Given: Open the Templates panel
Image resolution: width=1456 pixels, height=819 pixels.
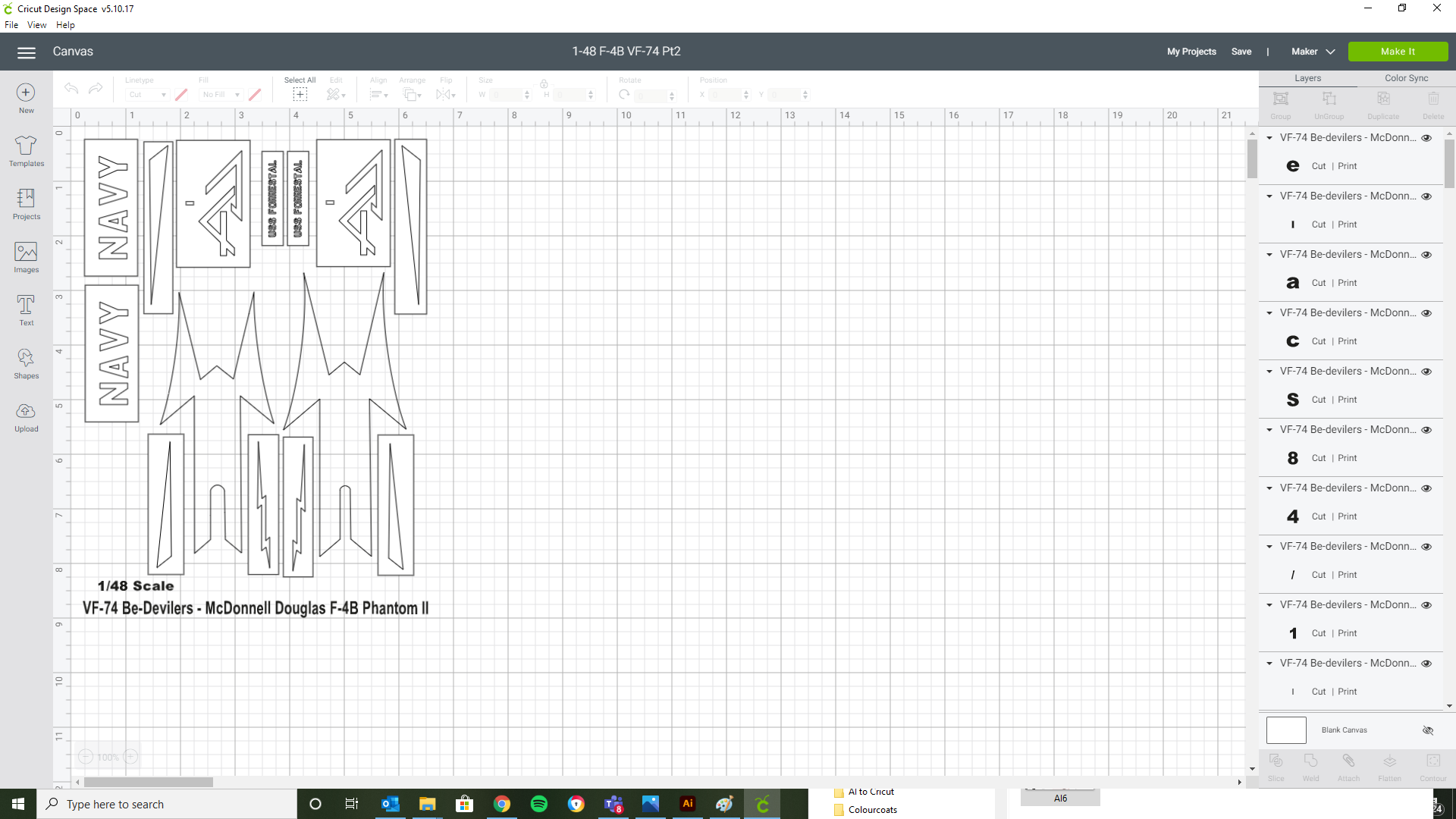Looking at the screenshot, I should point(26,150).
